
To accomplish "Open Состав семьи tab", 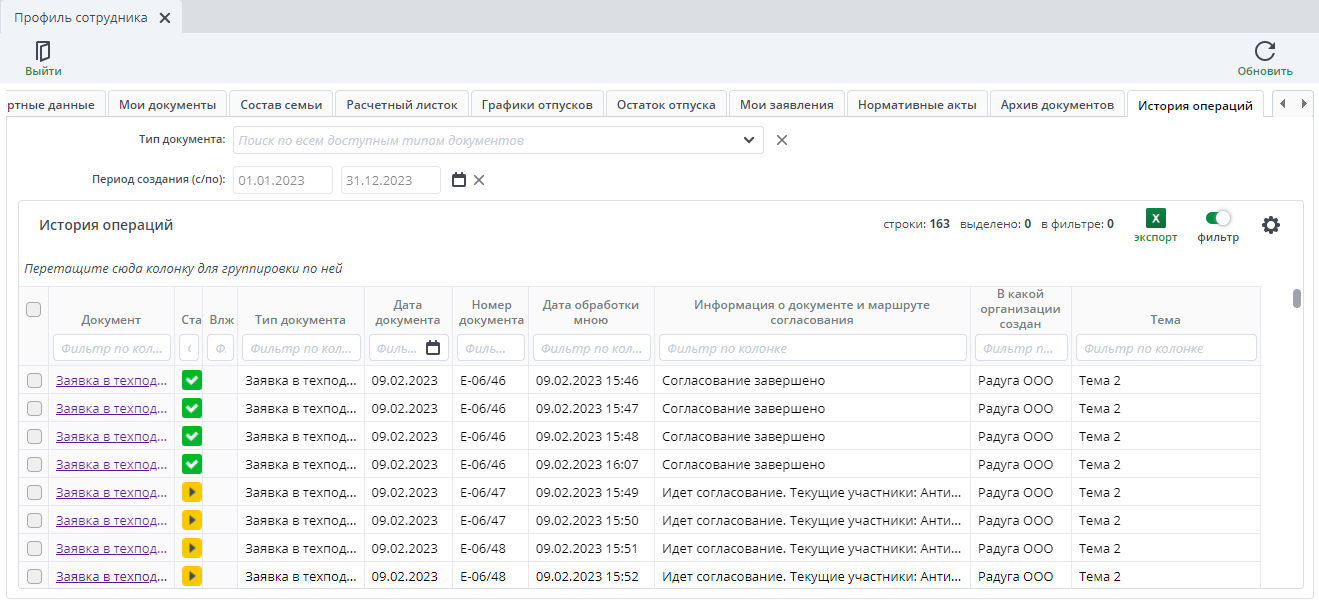I will pyautogui.click(x=281, y=104).
